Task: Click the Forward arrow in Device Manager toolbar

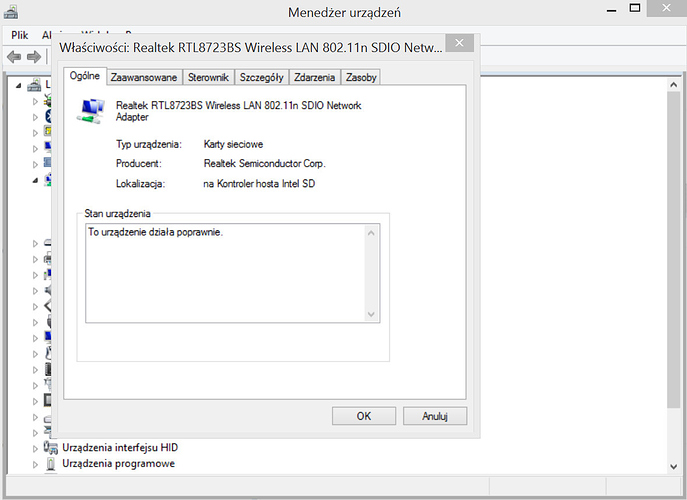Action: tap(34, 57)
